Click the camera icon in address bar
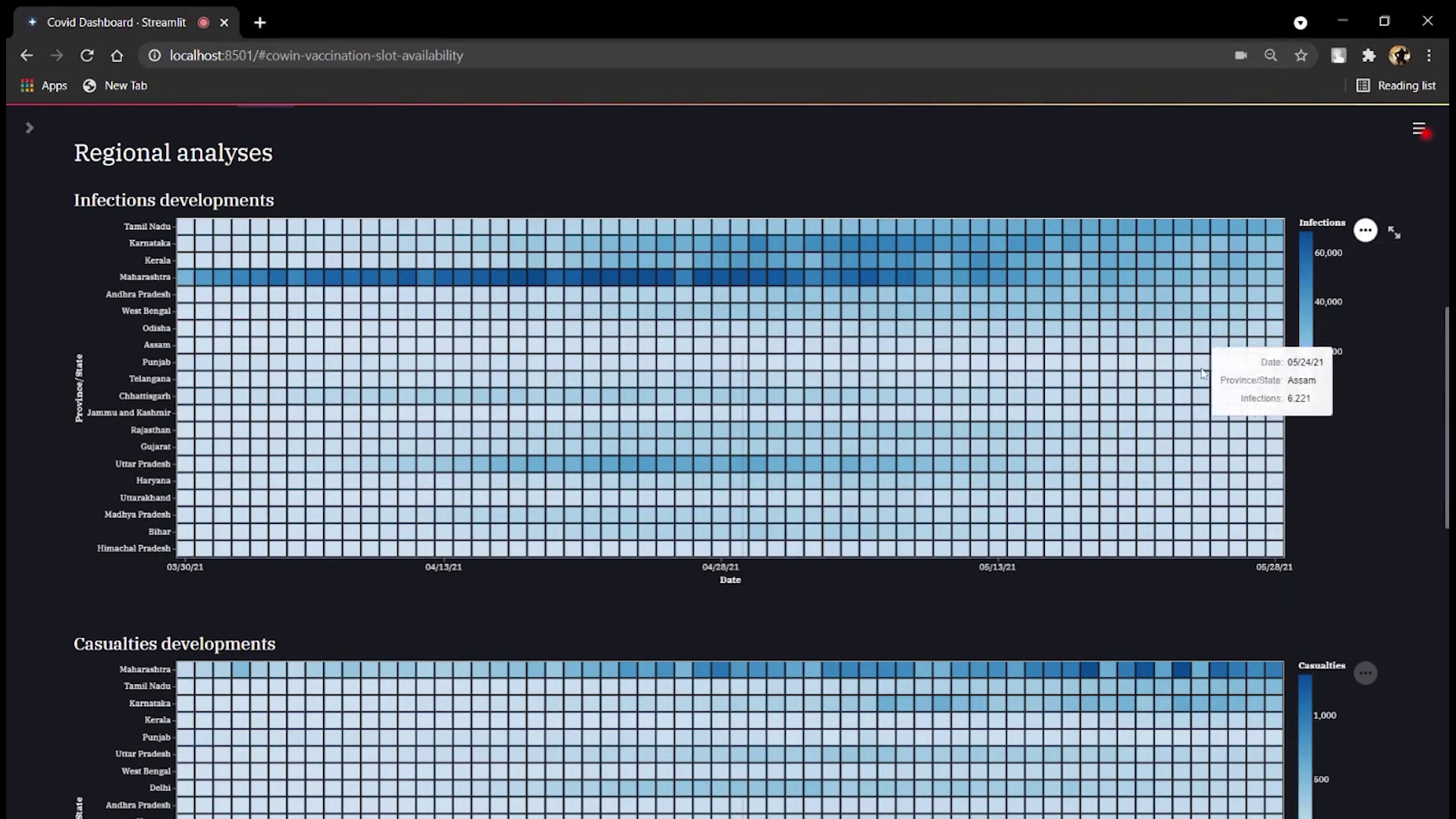 tap(1241, 55)
